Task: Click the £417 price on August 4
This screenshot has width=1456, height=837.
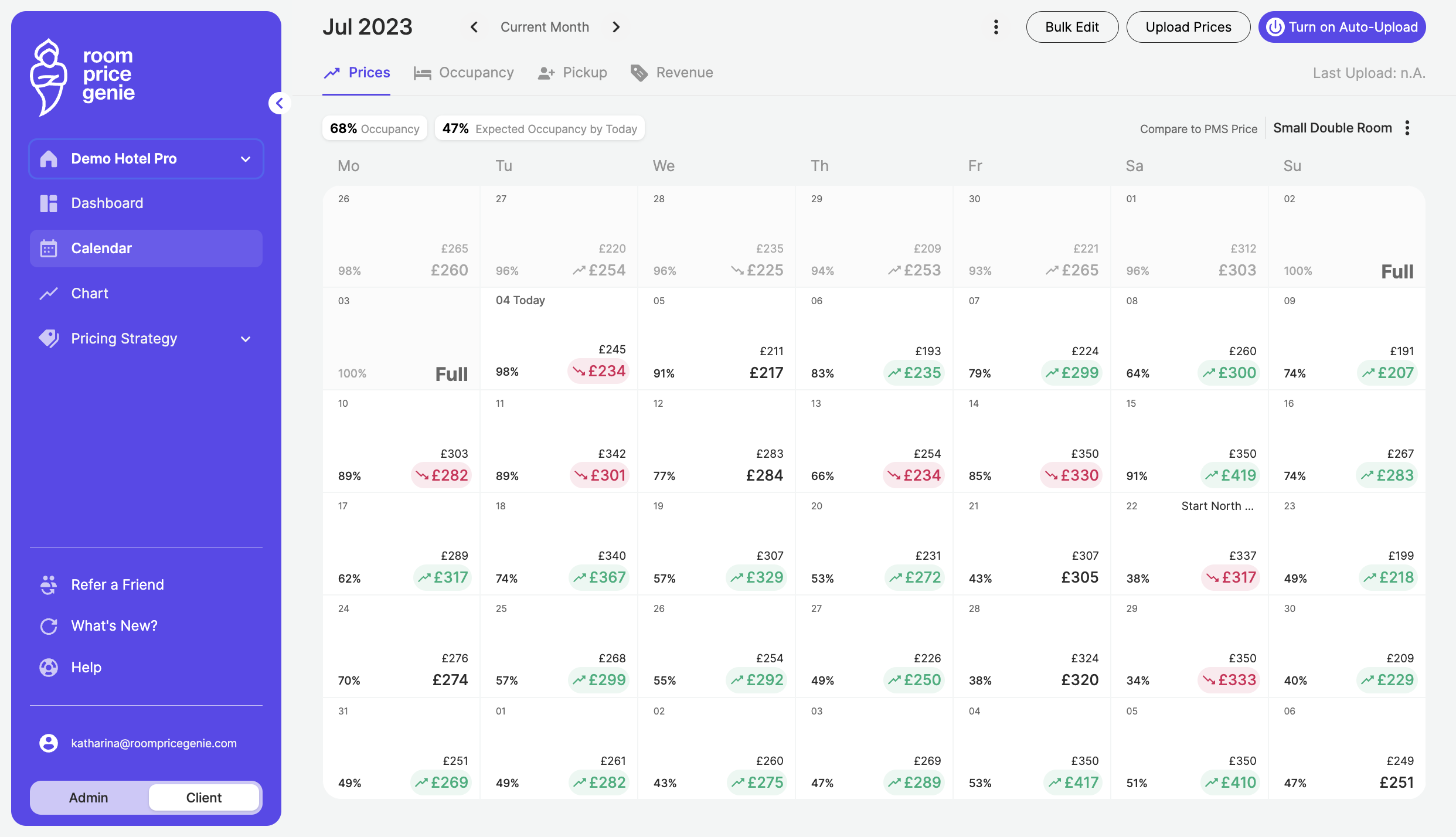Action: tap(1073, 783)
